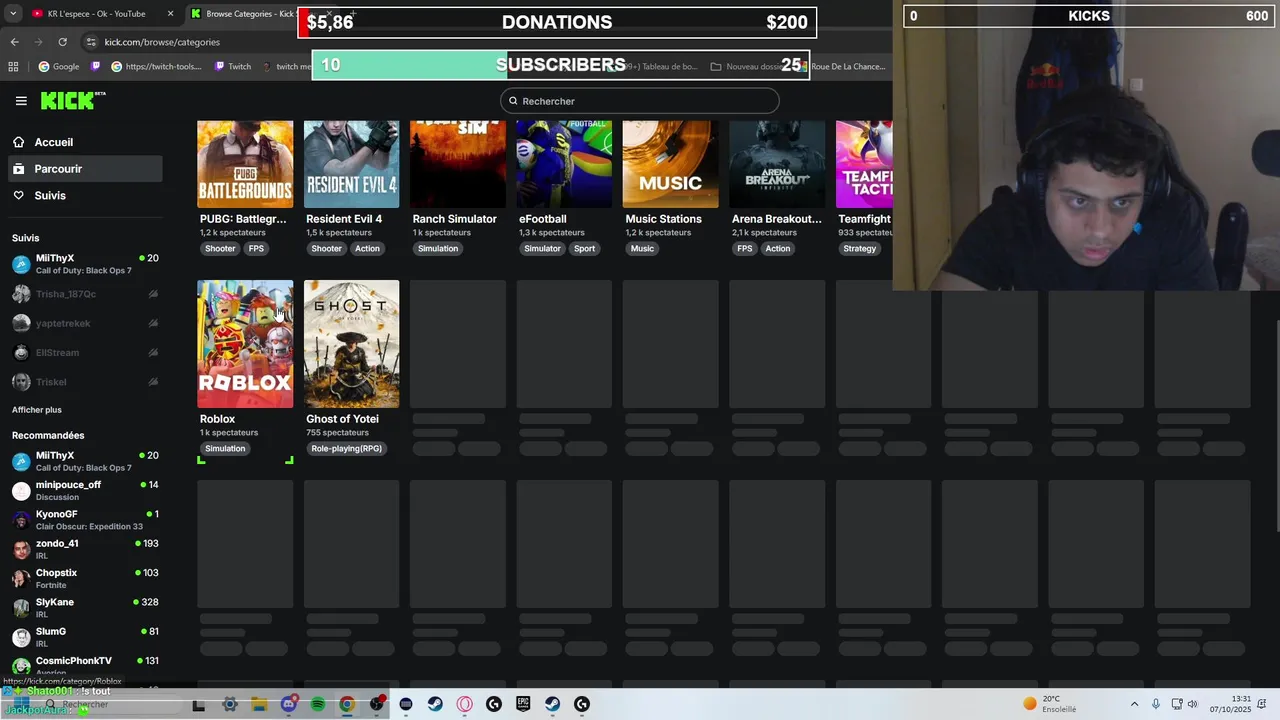Open the Twitch bookmark
1280x720 pixels.
click(x=233, y=67)
